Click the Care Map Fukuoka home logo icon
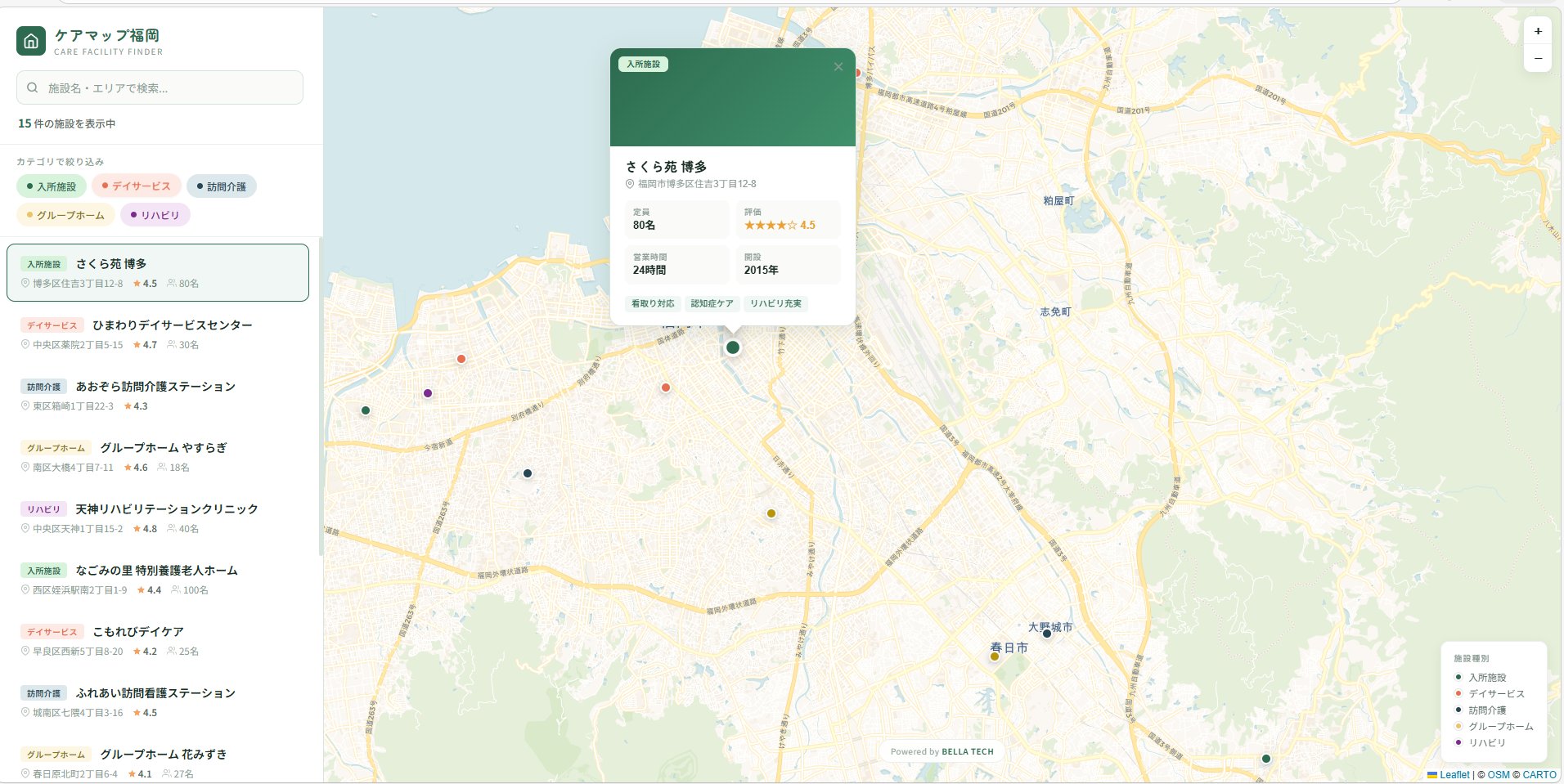The image size is (1564, 784). pos(31,41)
